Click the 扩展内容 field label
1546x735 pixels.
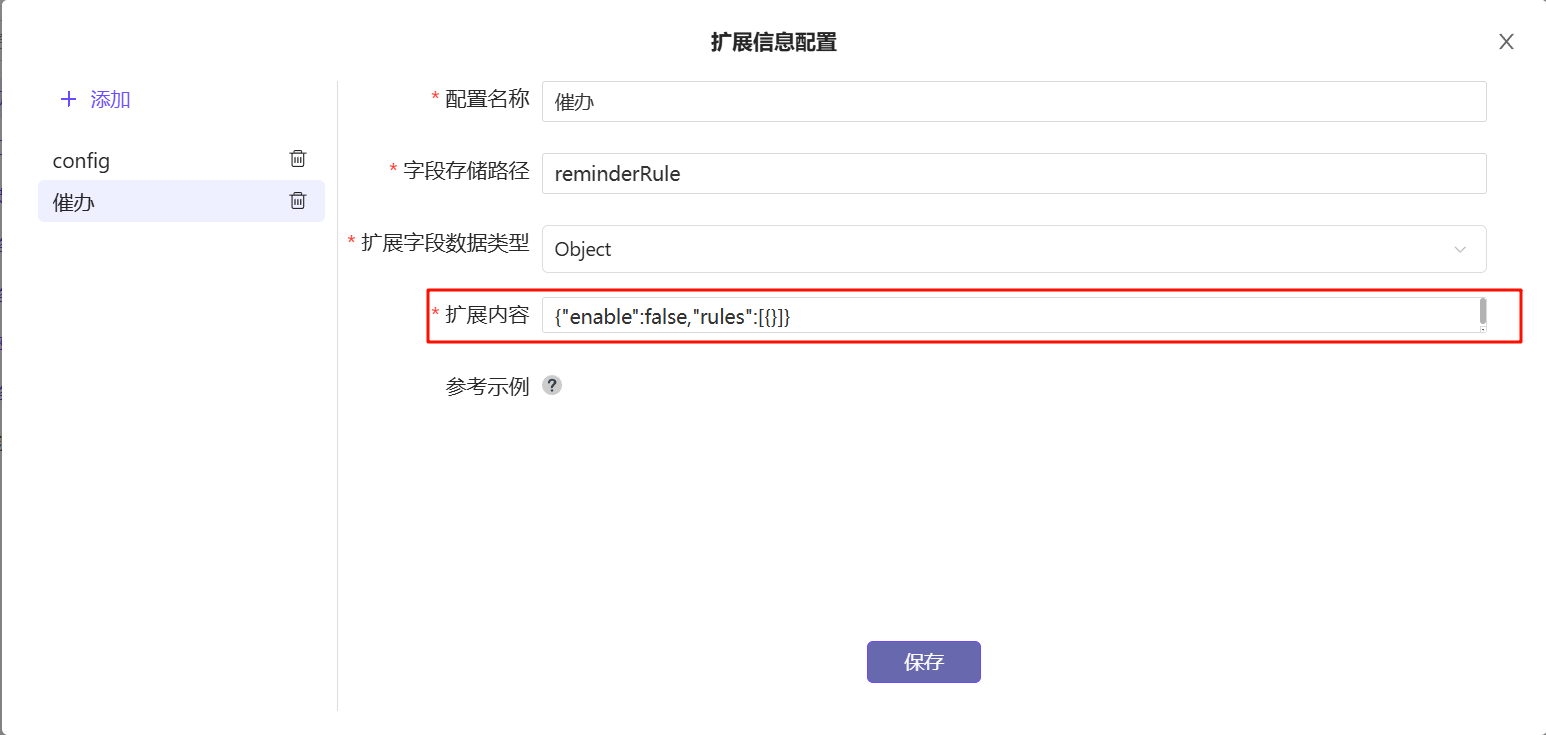[x=486, y=314]
